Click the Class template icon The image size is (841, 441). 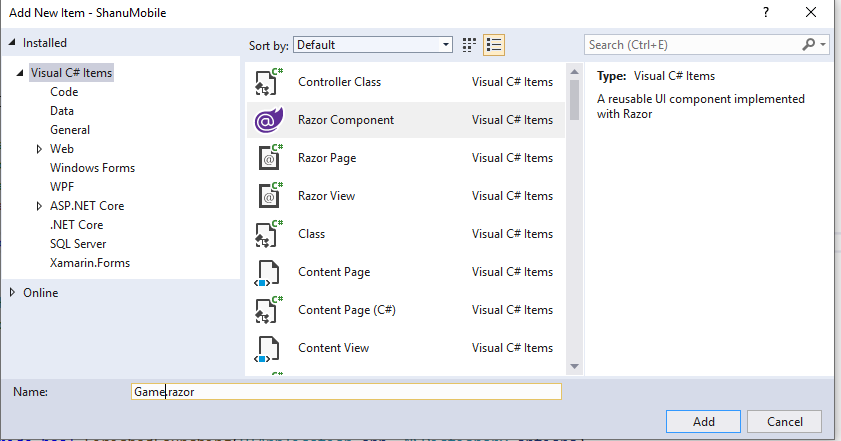tap(268, 234)
